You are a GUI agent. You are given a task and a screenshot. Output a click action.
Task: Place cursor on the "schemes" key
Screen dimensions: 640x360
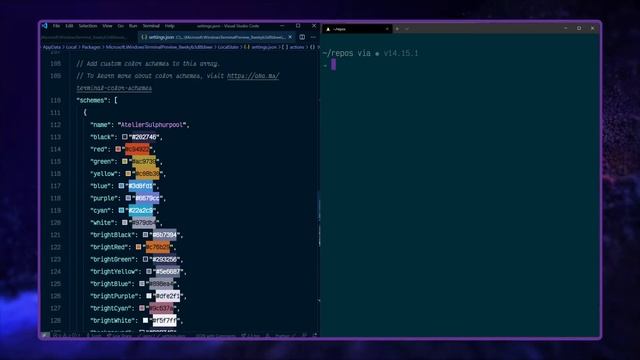click(93, 100)
